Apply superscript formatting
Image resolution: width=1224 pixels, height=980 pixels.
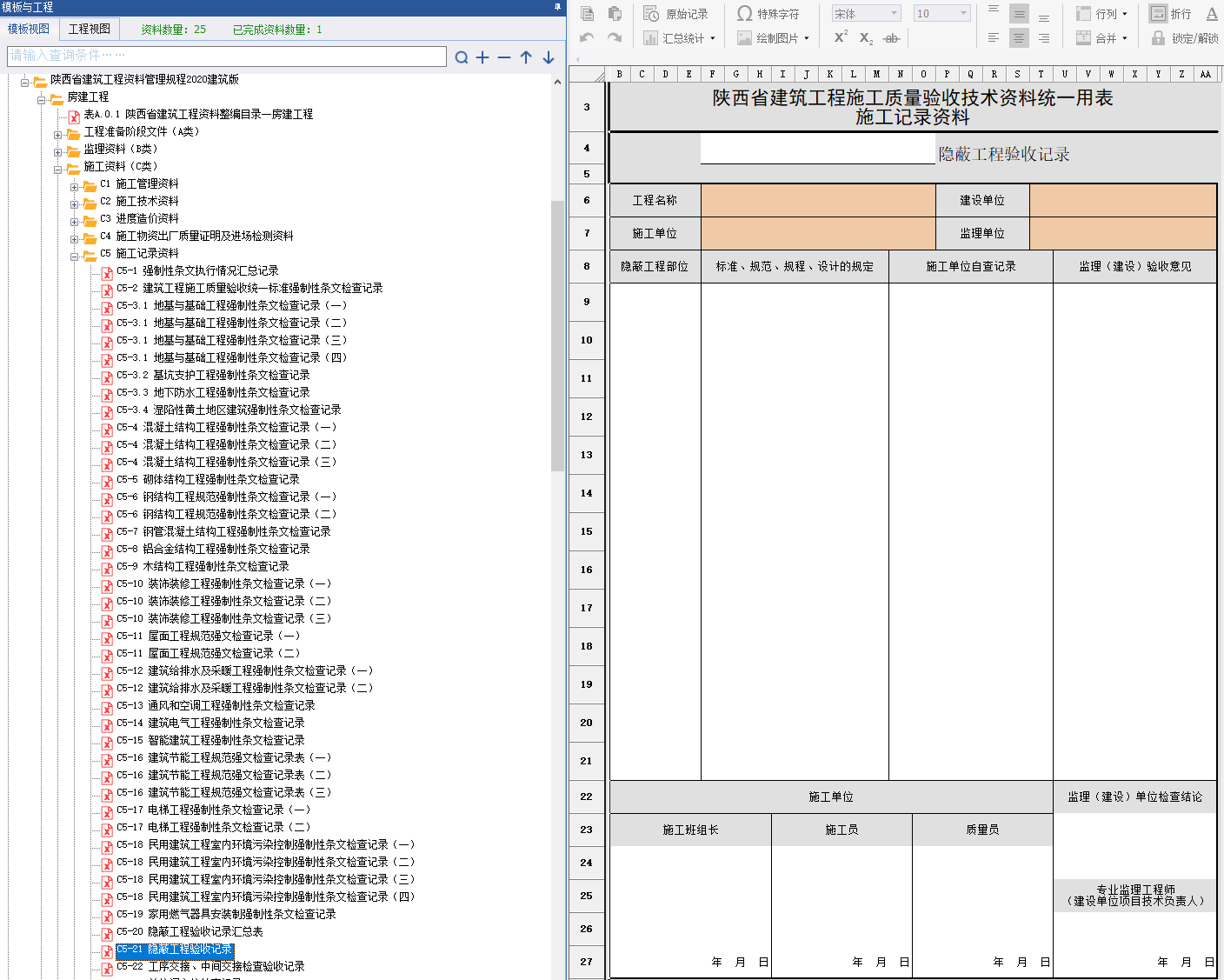pos(841,37)
